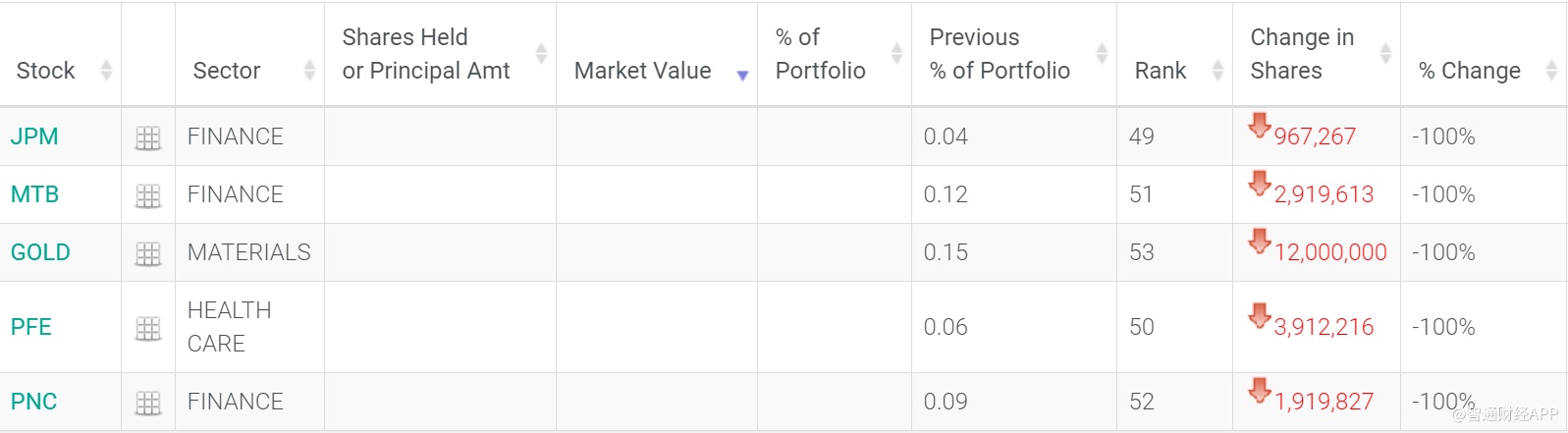Open the JPM stock link
The width and height of the screenshot is (1568, 433).
tap(34, 136)
